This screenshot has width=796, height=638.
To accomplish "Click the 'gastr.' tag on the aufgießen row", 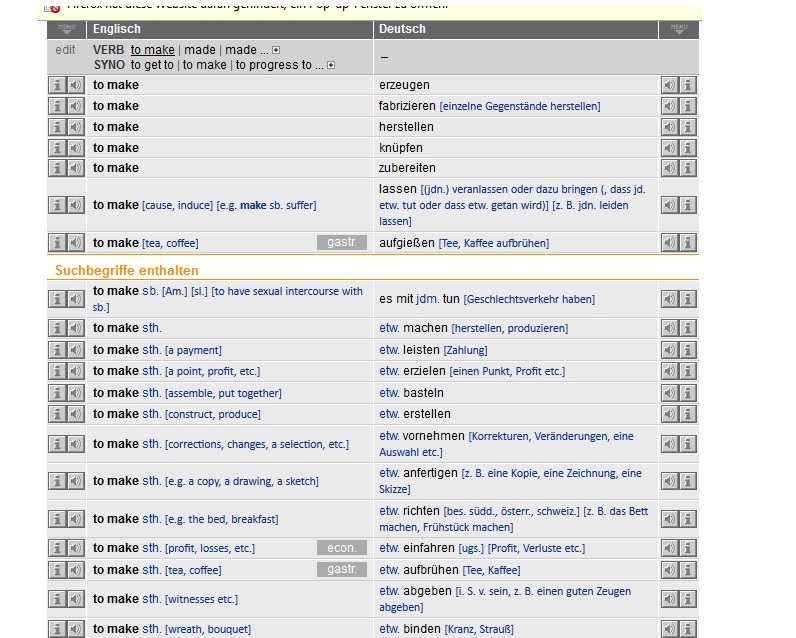I will (342, 243).
